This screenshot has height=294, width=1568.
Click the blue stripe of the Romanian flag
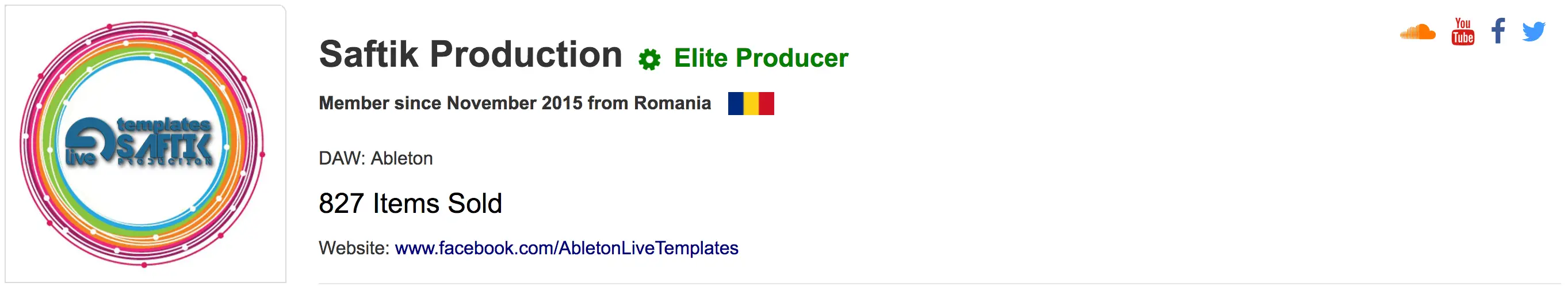click(735, 104)
